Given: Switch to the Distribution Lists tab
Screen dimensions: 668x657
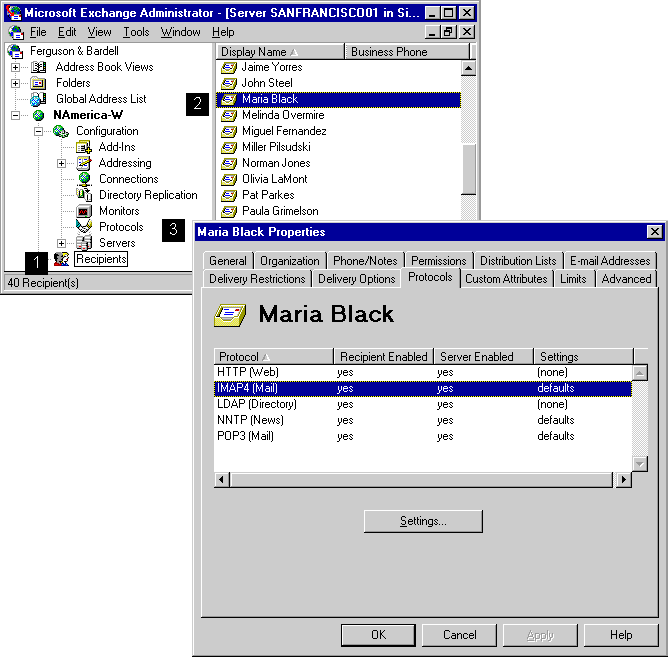Looking at the screenshot, I should pyautogui.click(x=518, y=261).
